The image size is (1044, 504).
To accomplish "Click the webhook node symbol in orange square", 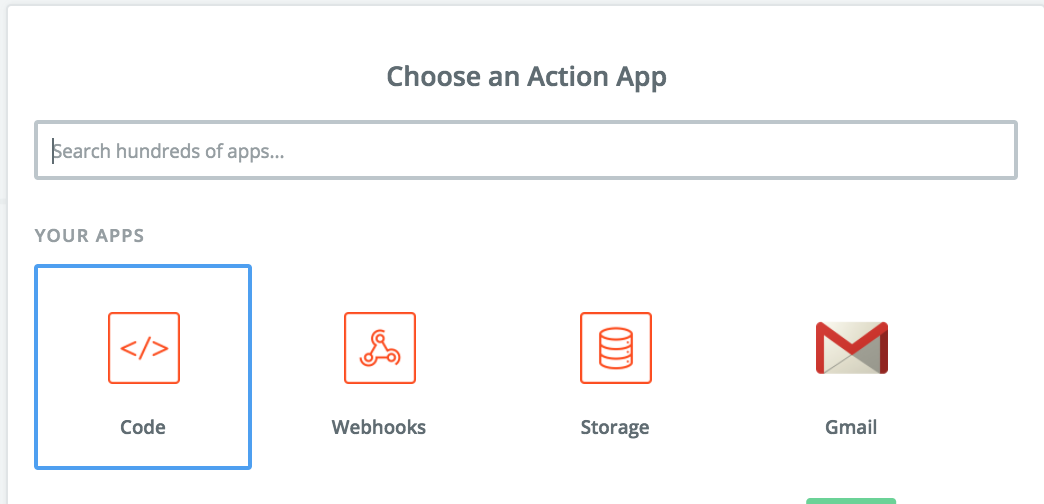I will 380,348.
